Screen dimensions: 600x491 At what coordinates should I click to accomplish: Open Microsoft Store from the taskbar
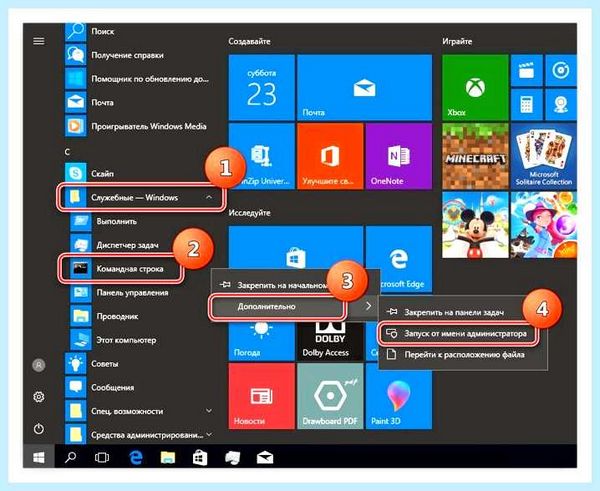click(200, 457)
